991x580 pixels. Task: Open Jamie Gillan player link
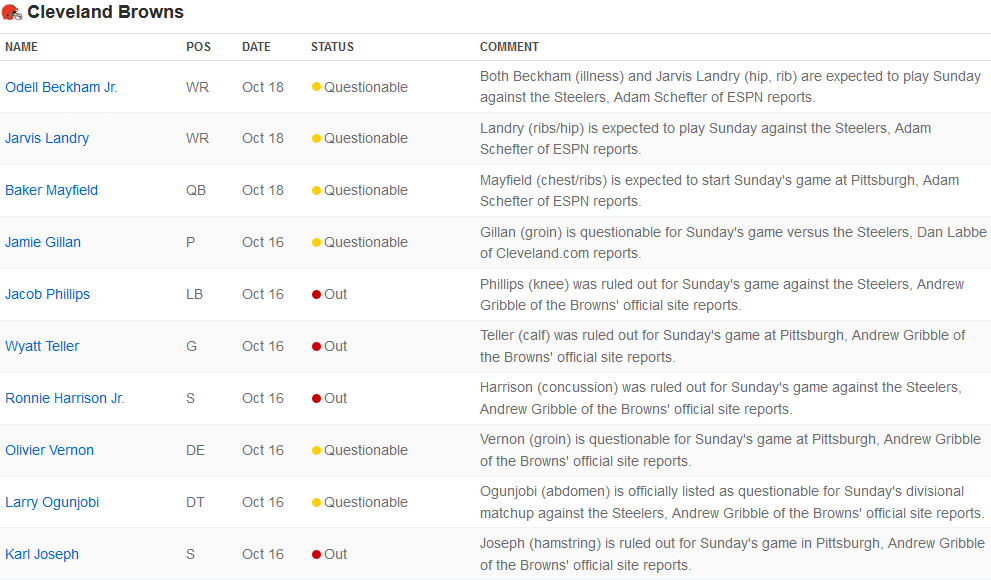click(43, 242)
